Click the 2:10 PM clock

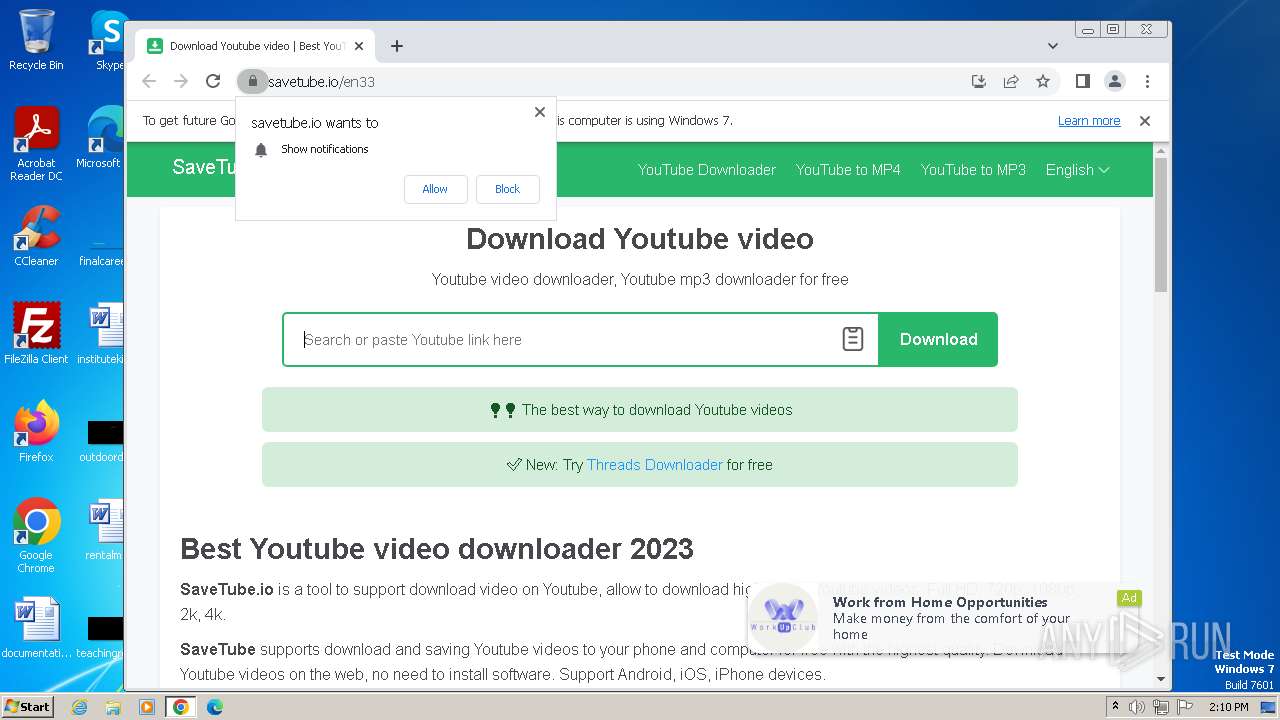pos(1229,707)
